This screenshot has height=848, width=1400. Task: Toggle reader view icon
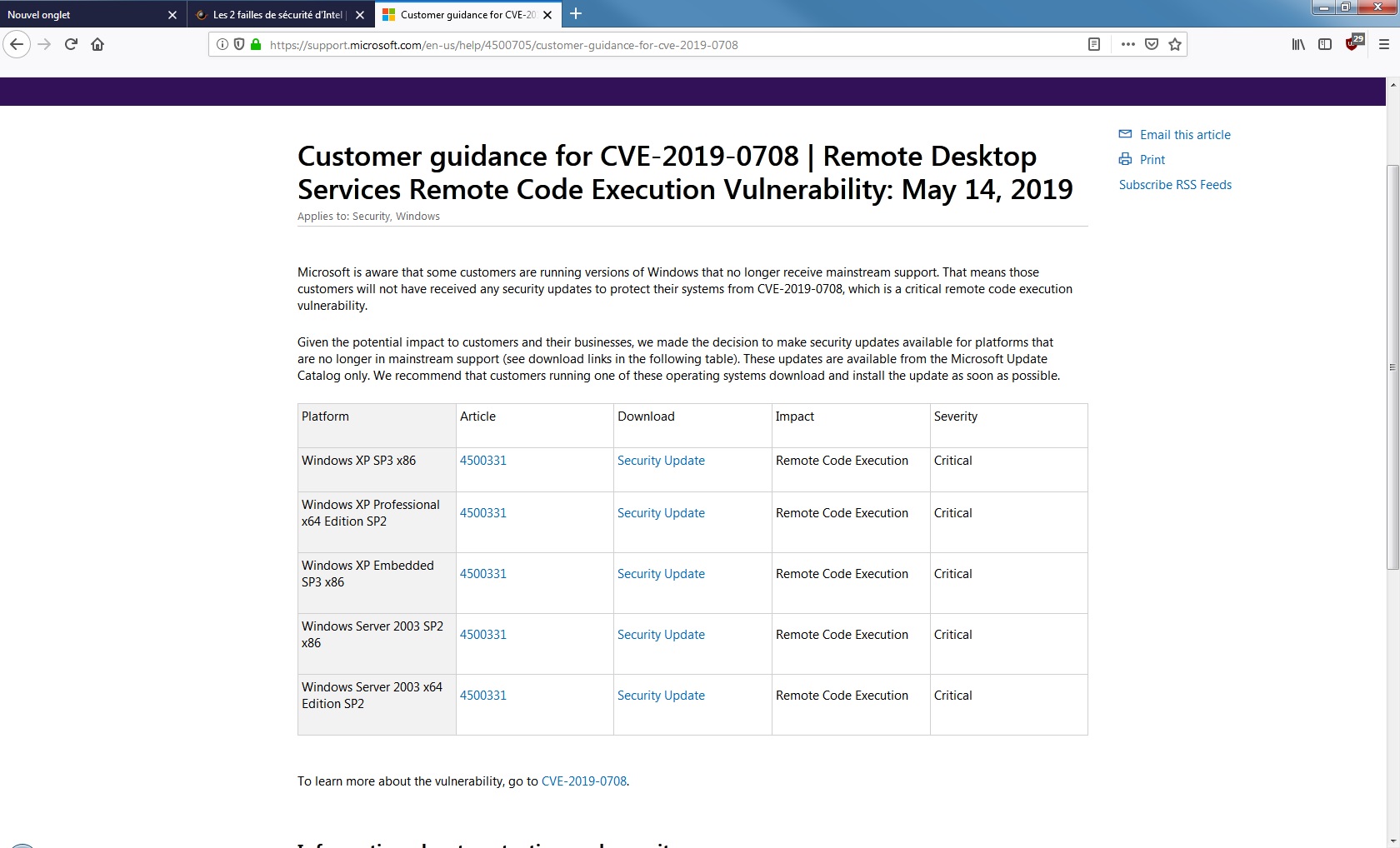tap(1094, 45)
